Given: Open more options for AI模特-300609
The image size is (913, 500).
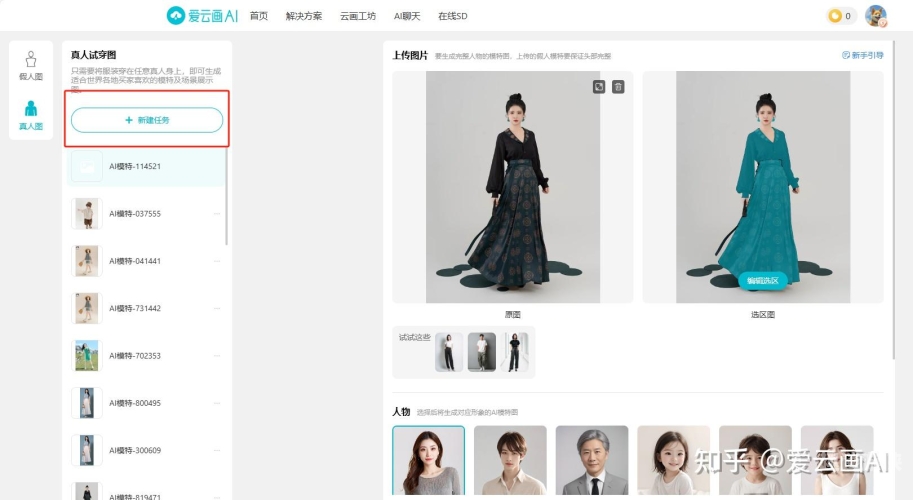Looking at the screenshot, I should tap(217, 451).
